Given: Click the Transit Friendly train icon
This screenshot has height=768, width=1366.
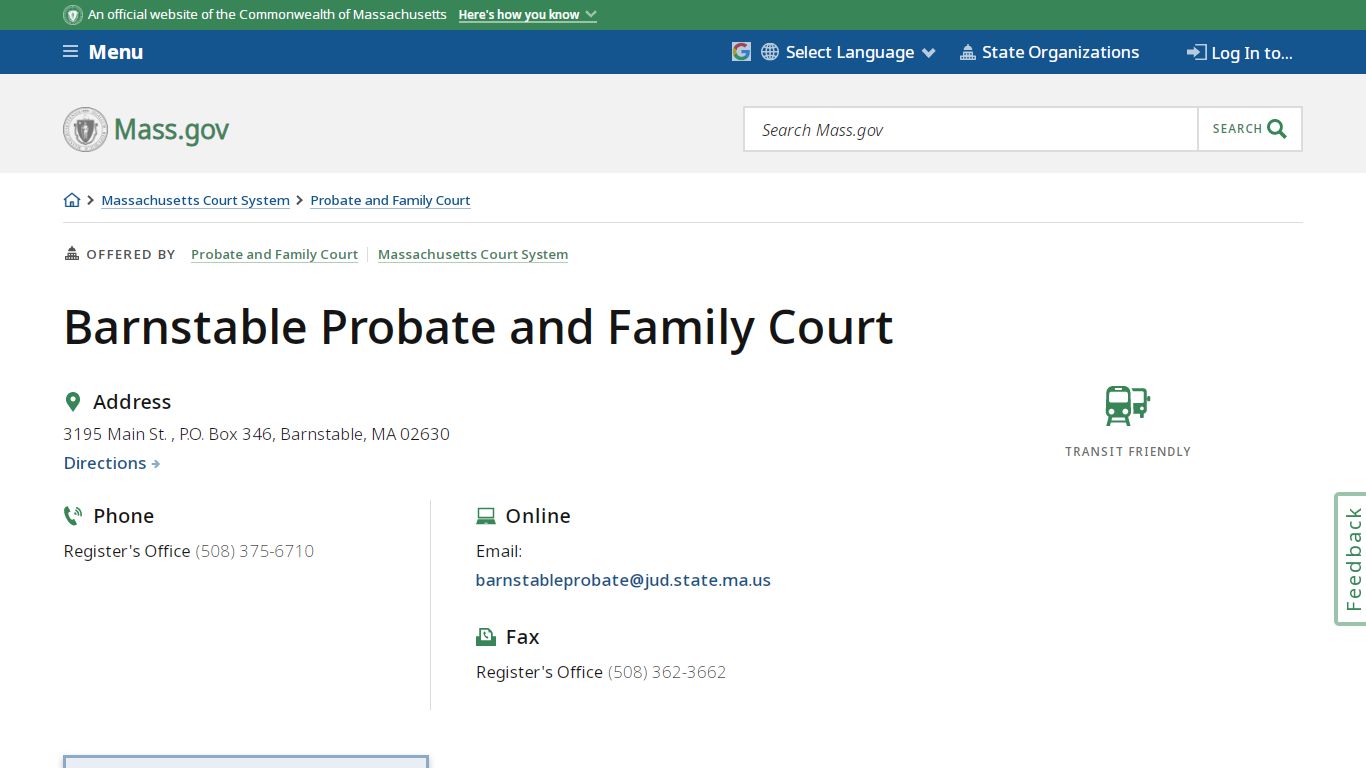Looking at the screenshot, I should click(x=1128, y=406).
